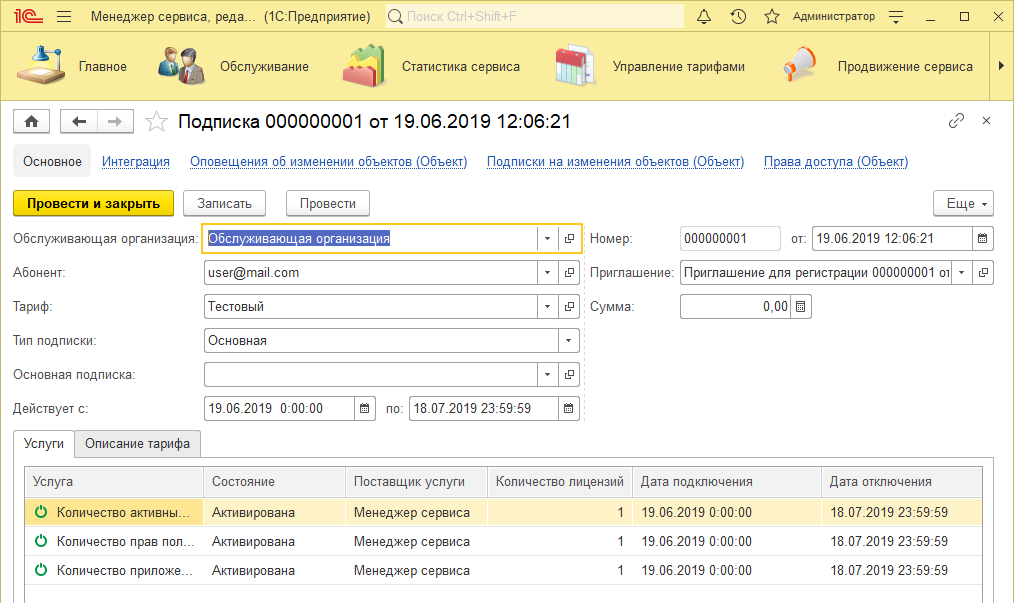This screenshot has height=603, width=1014.
Task: Expand the Тариф dropdown list
Action: click(547, 307)
